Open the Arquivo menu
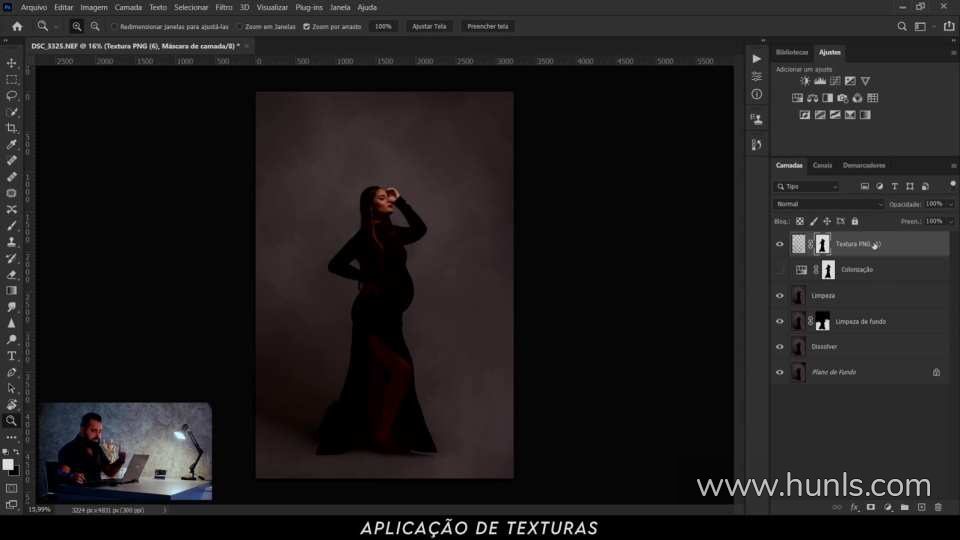This screenshot has width=960, height=540. (34, 7)
